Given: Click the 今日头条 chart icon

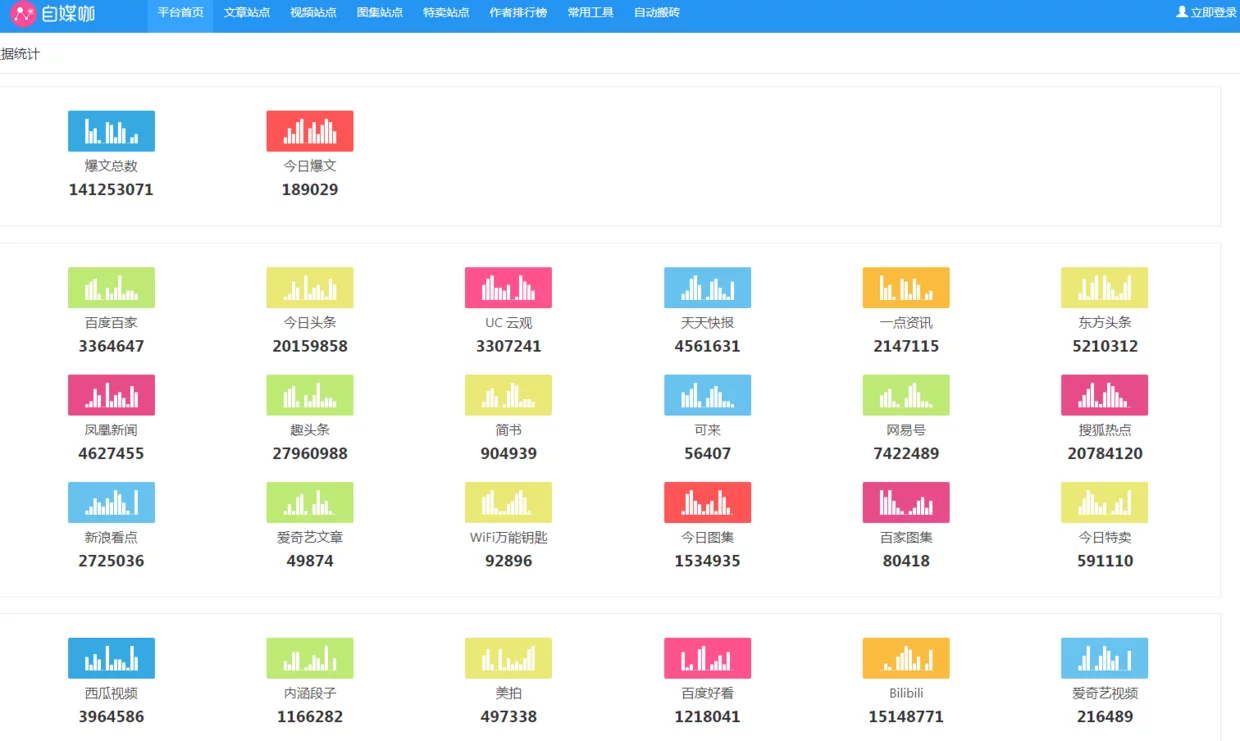Looking at the screenshot, I should point(310,288).
